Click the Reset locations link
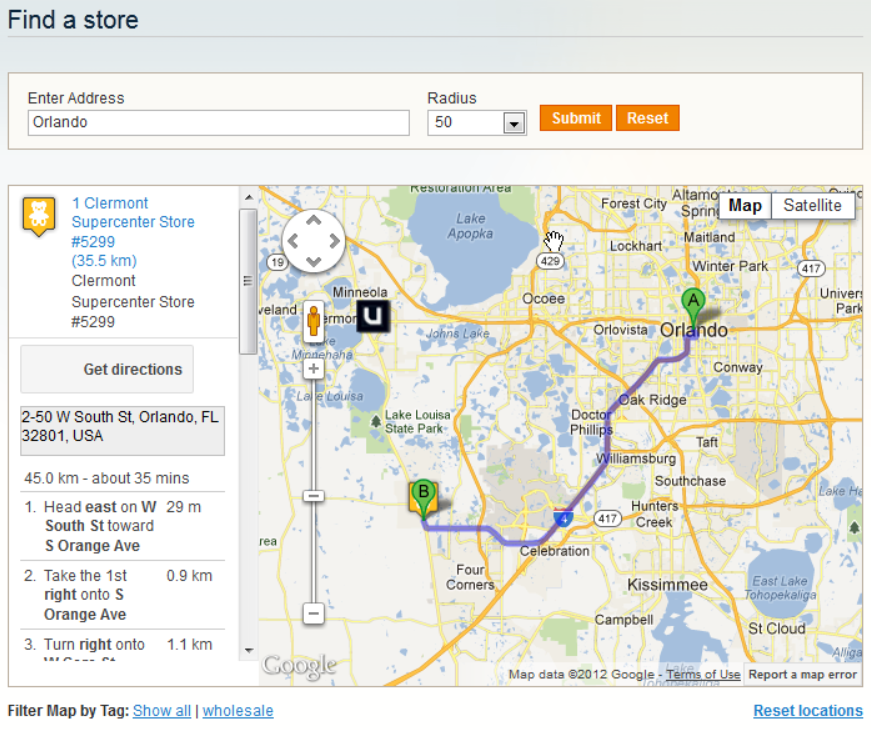Screen dimensions: 871x730 click(808, 711)
